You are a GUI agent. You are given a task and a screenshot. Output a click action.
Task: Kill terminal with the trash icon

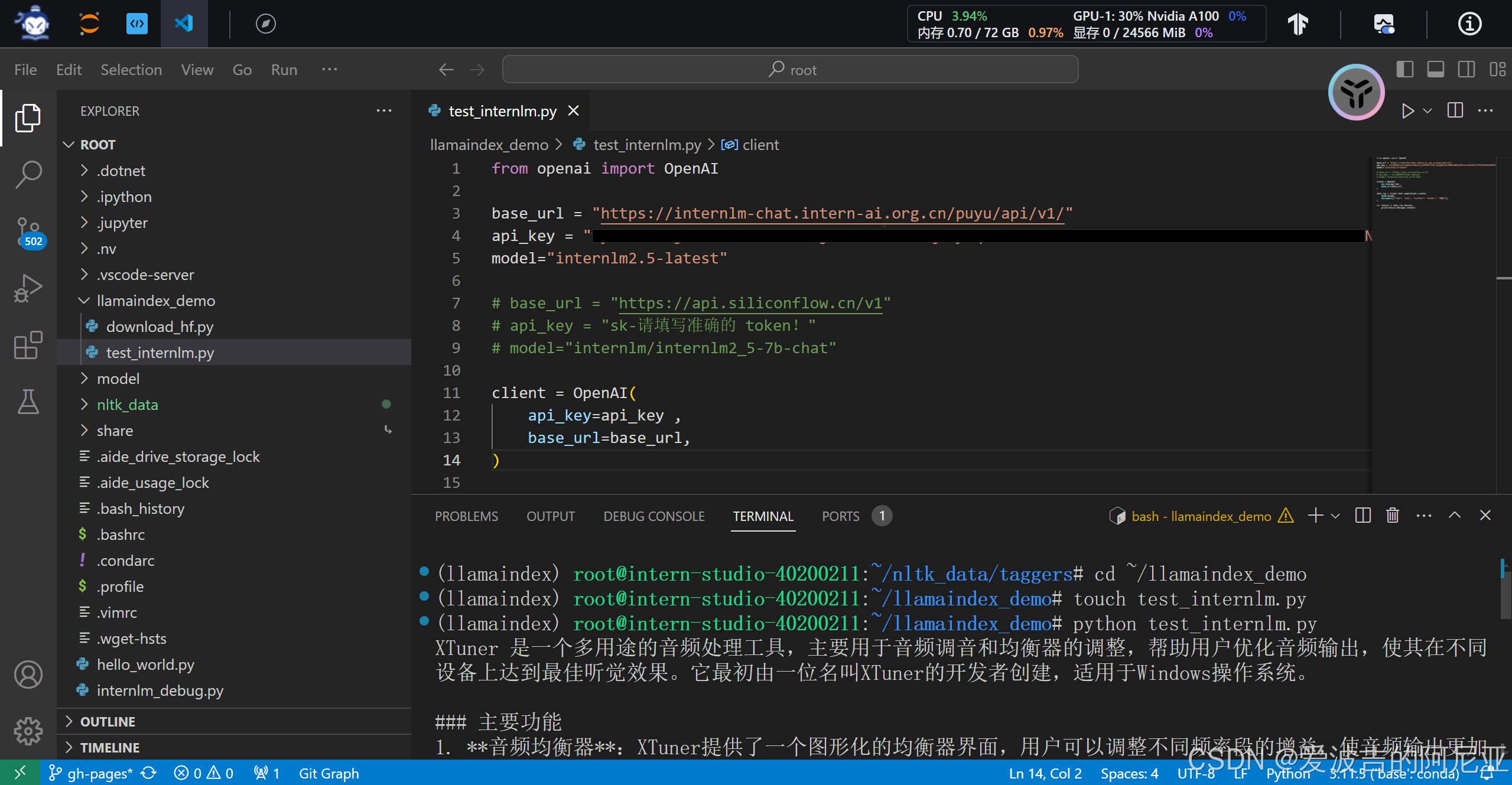coord(1393,516)
